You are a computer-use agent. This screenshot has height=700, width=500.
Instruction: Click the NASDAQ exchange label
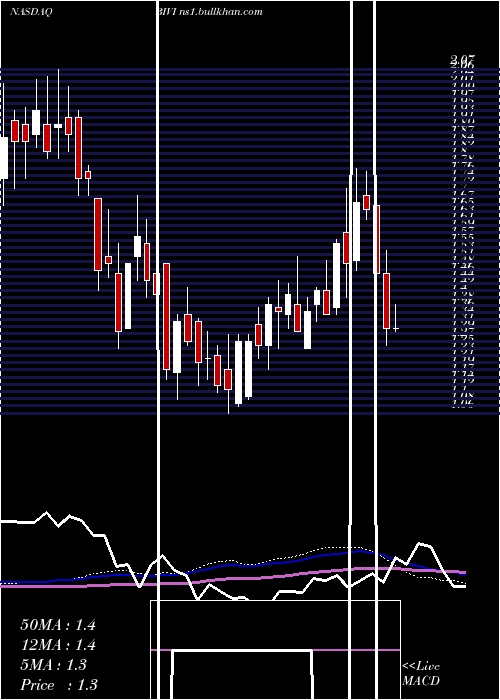31,12
